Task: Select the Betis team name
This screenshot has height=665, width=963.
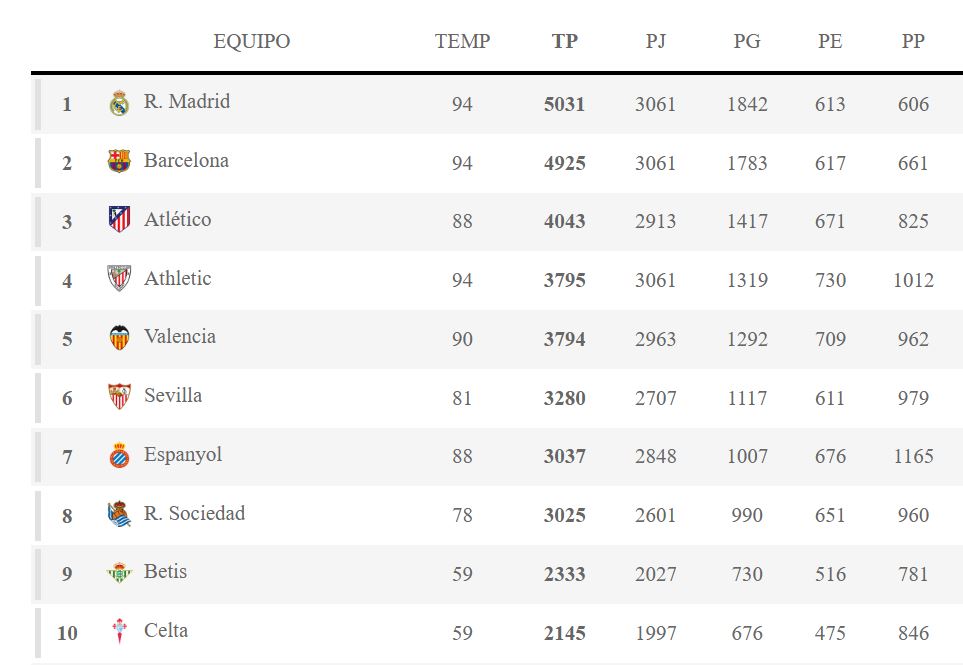Action: click(x=165, y=571)
